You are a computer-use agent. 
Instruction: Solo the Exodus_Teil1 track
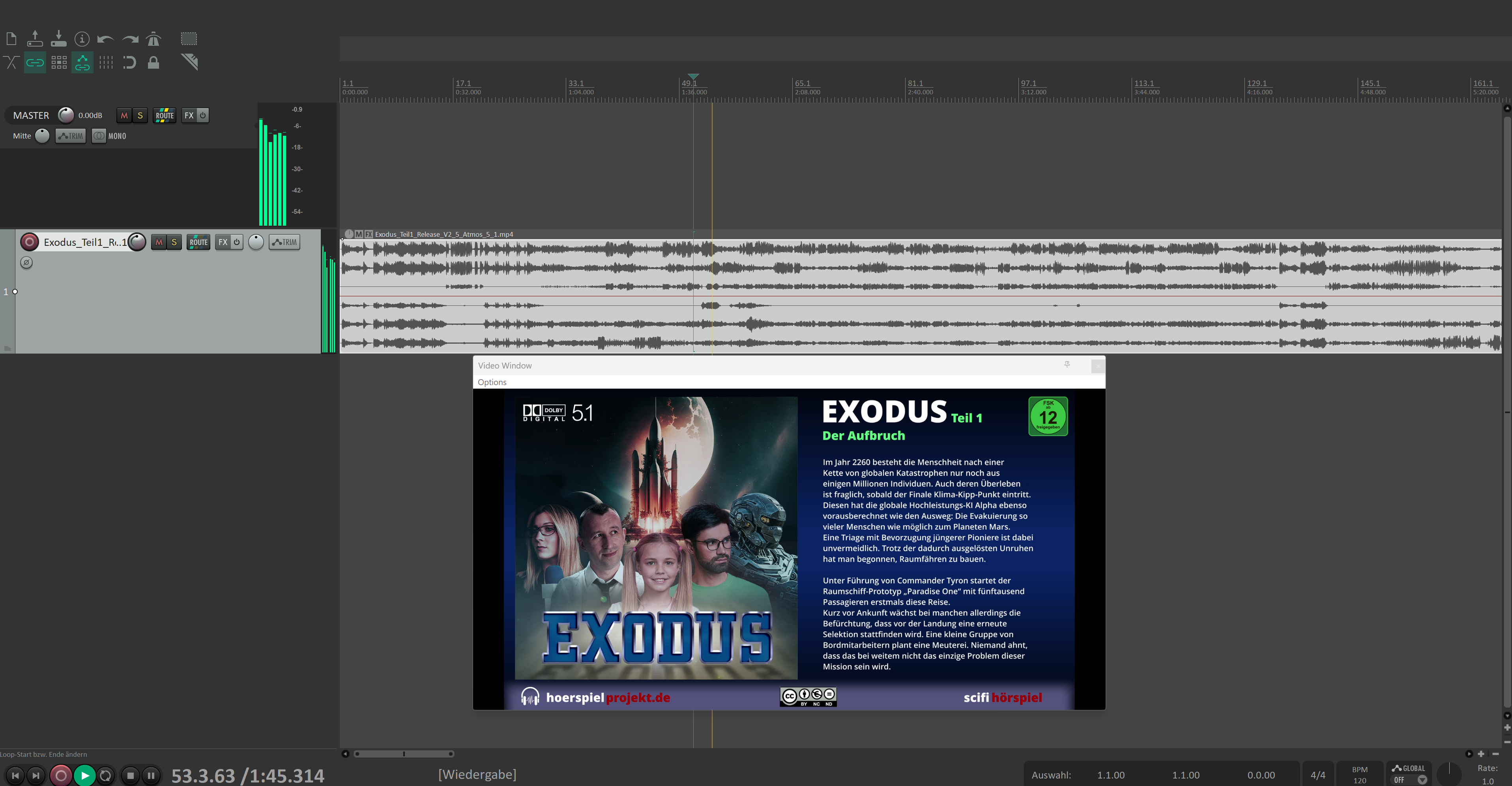point(174,242)
